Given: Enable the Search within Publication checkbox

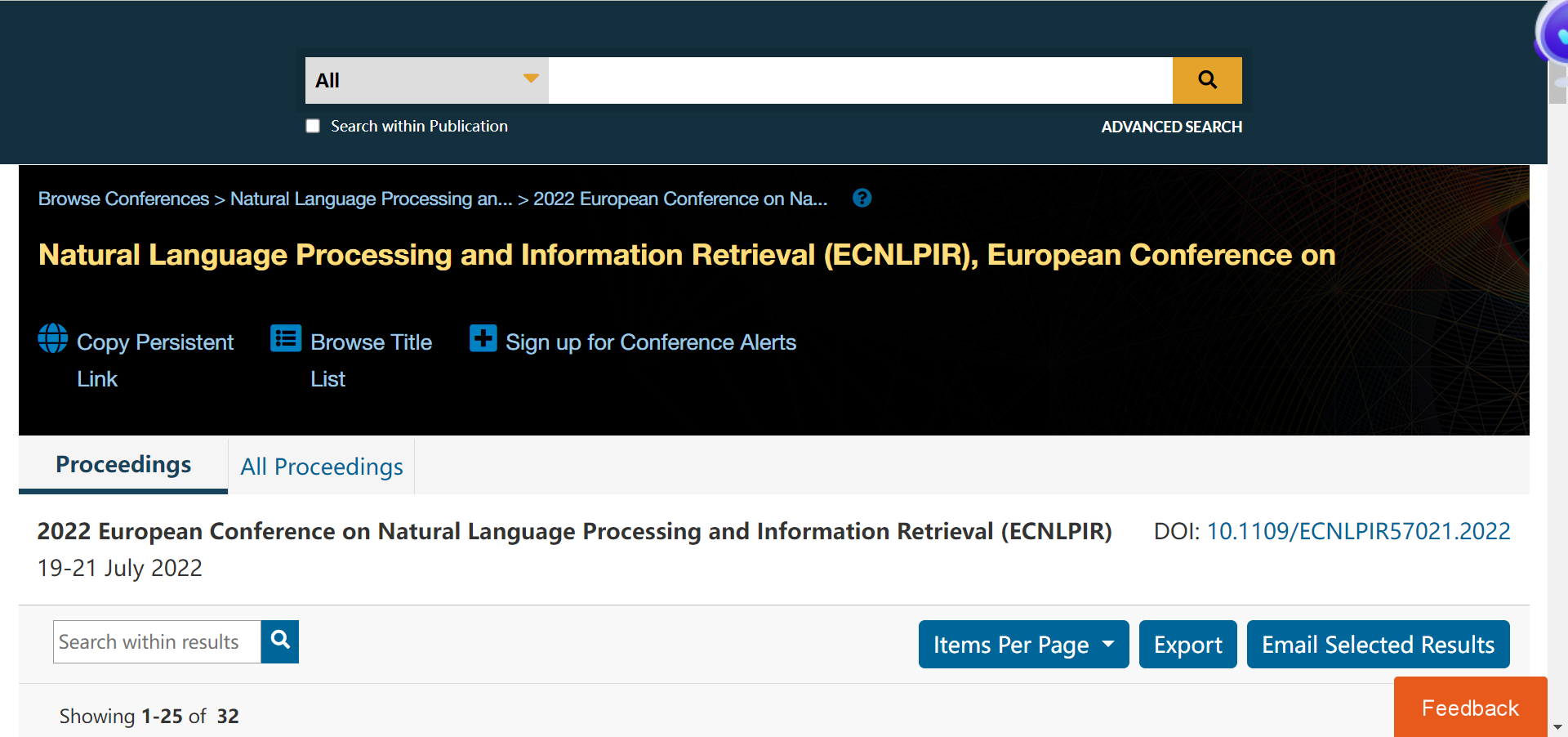Looking at the screenshot, I should 313,126.
